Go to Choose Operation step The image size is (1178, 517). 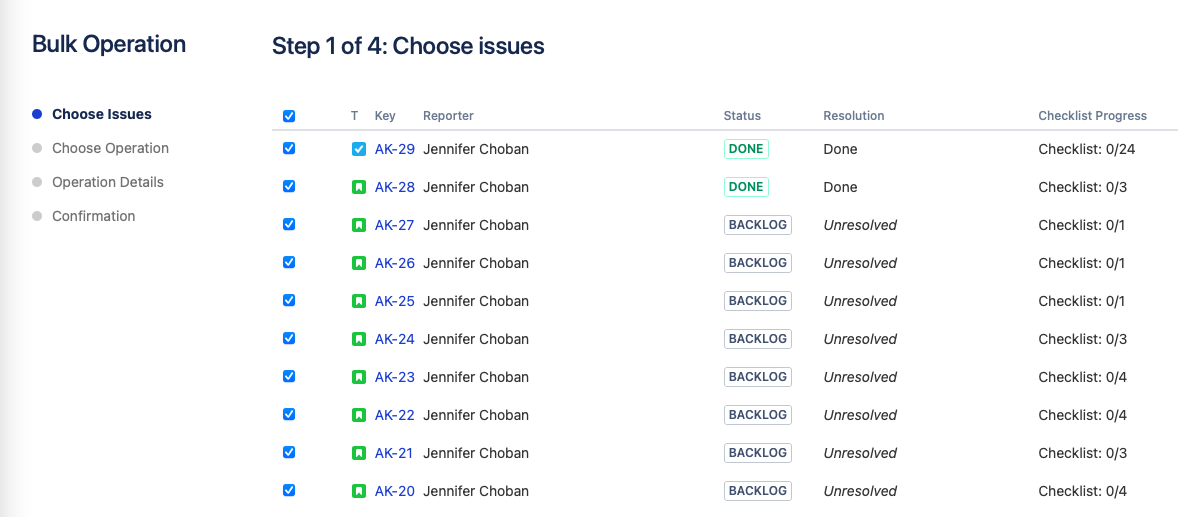click(110, 148)
